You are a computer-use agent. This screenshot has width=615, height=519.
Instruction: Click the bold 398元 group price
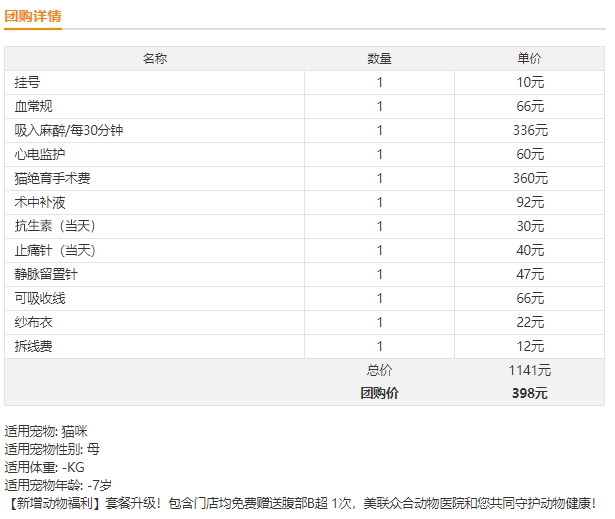point(530,393)
